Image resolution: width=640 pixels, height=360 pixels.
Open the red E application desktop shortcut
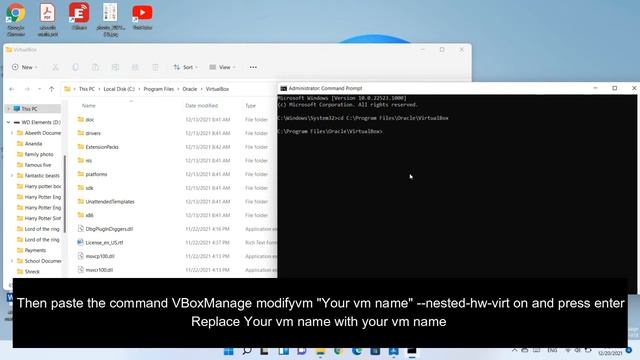[x=79, y=16]
